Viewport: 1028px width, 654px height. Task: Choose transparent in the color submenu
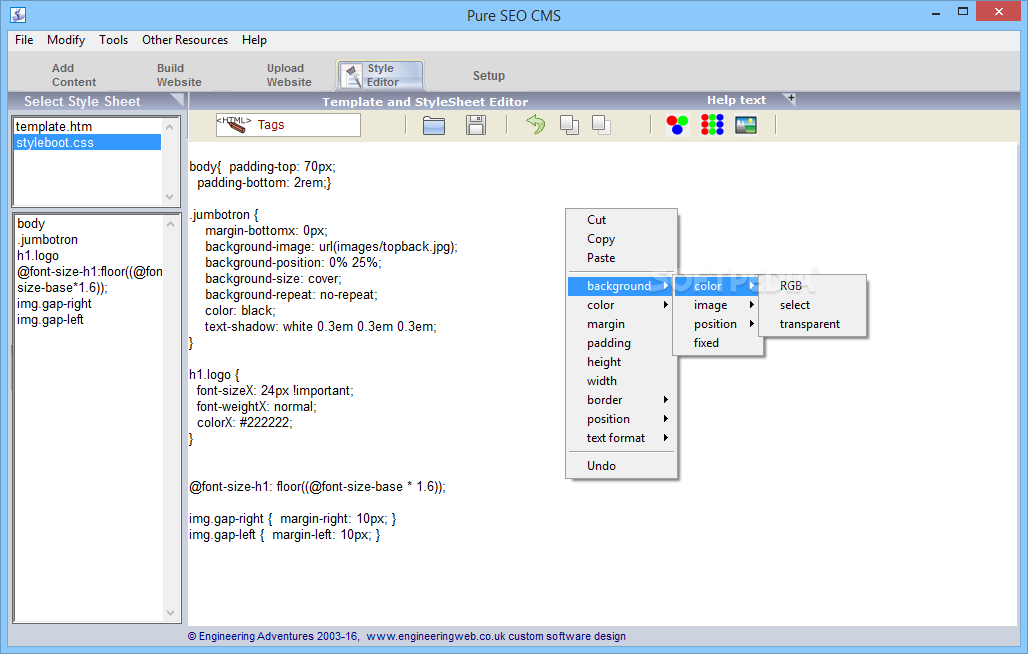(813, 324)
